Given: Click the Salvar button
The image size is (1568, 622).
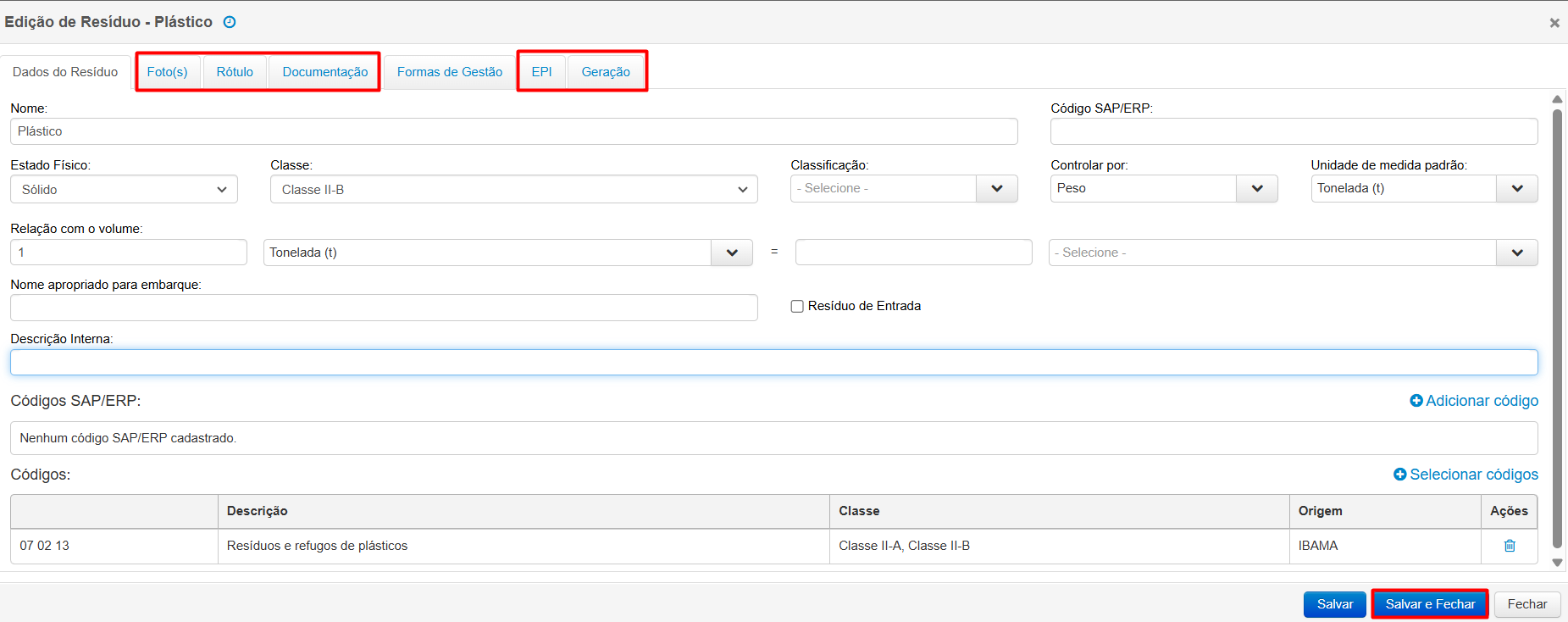Looking at the screenshot, I should [1334, 604].
